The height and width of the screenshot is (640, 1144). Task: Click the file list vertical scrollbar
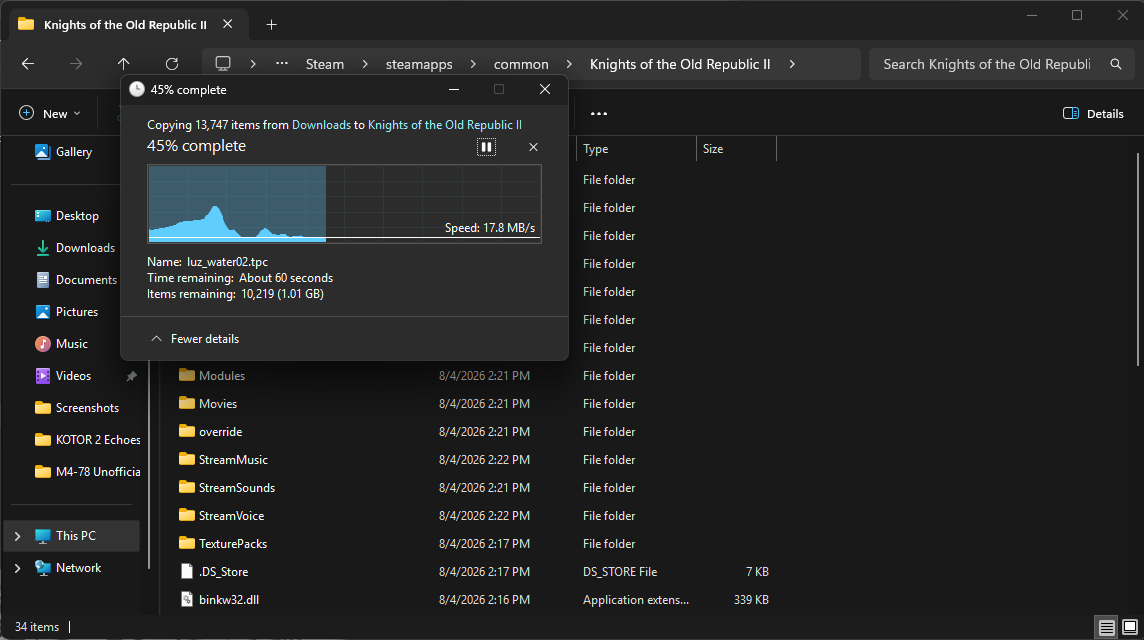pyautogui.click(x=1137, y=259)
